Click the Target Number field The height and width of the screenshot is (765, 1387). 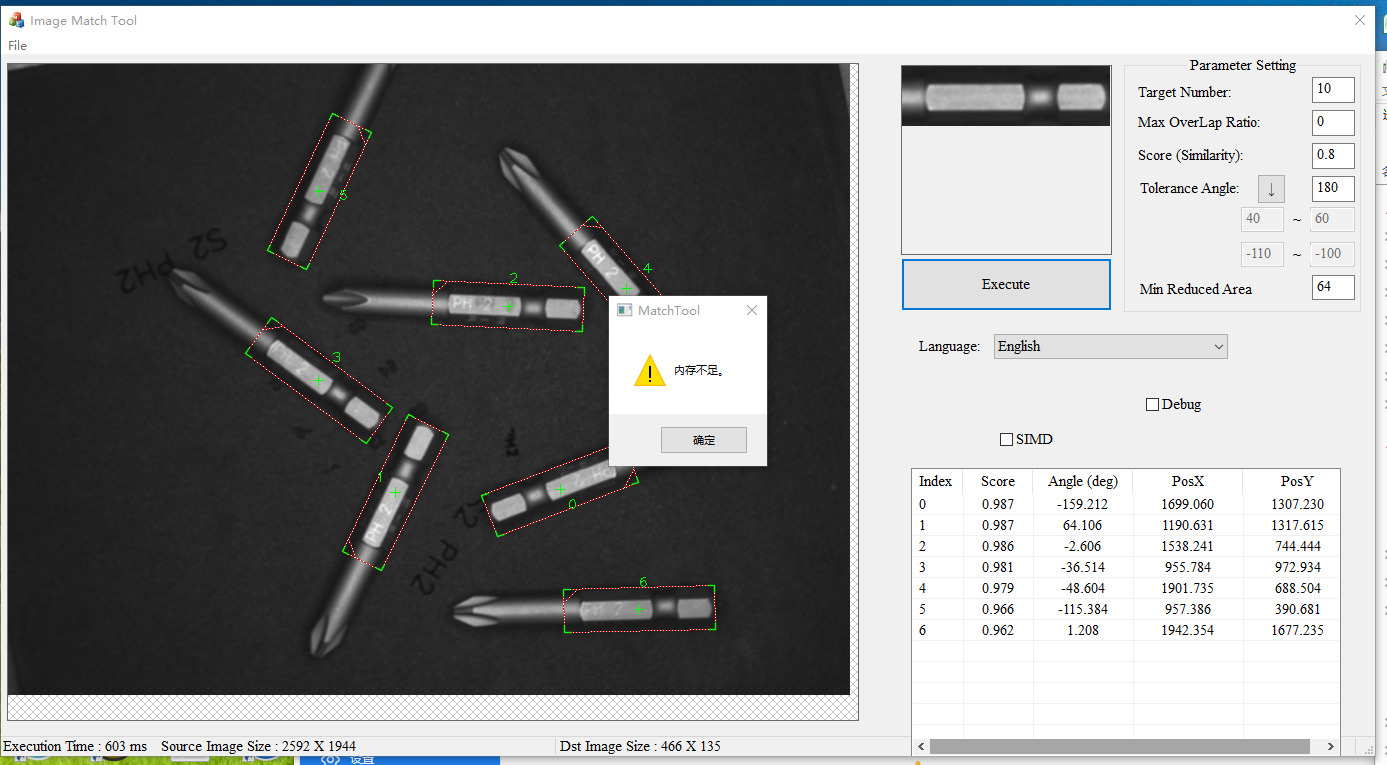1333,89
